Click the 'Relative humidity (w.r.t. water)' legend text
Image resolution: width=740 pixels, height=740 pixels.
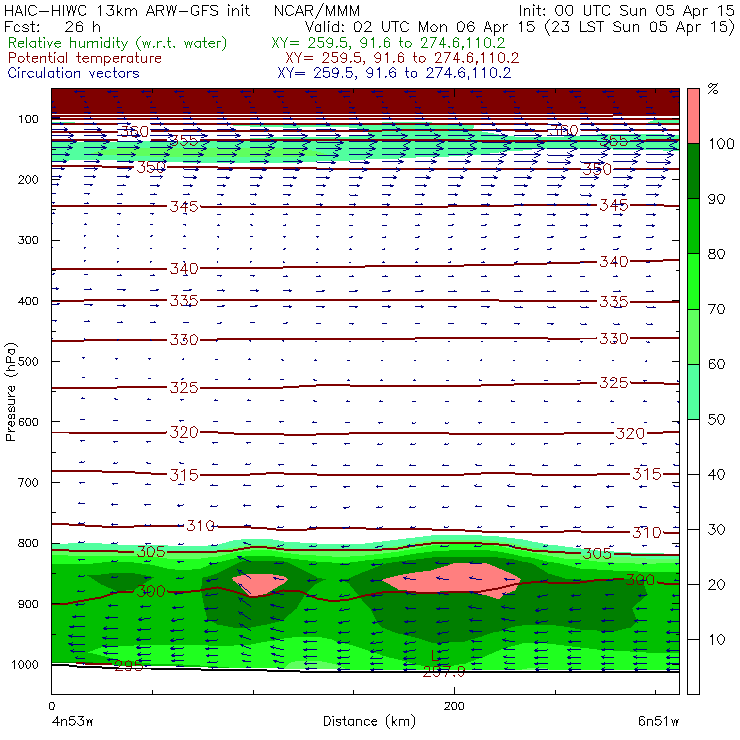[118, 43]
